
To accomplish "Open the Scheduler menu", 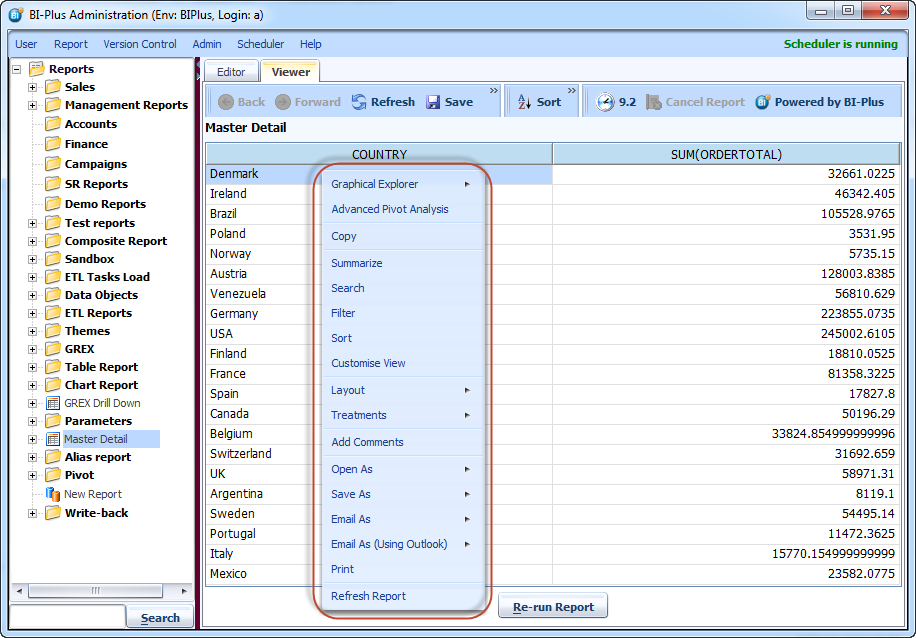I will (x=260, y=44).
